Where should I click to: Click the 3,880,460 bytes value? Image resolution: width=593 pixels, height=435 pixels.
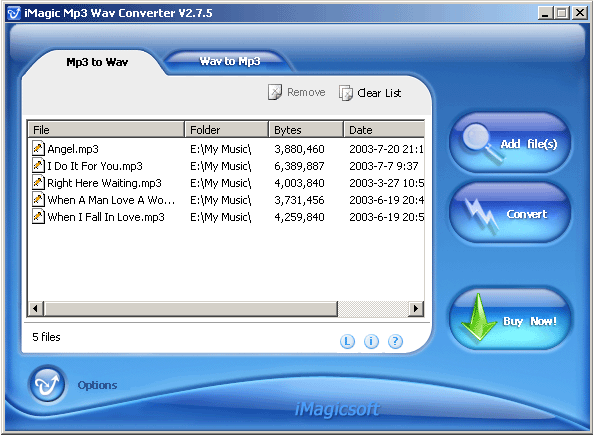point(299,149)
